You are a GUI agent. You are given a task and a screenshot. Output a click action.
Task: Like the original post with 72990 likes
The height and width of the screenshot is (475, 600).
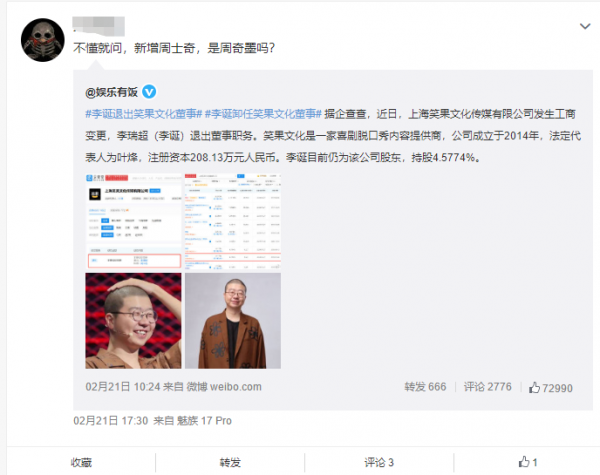coord(551,388)
